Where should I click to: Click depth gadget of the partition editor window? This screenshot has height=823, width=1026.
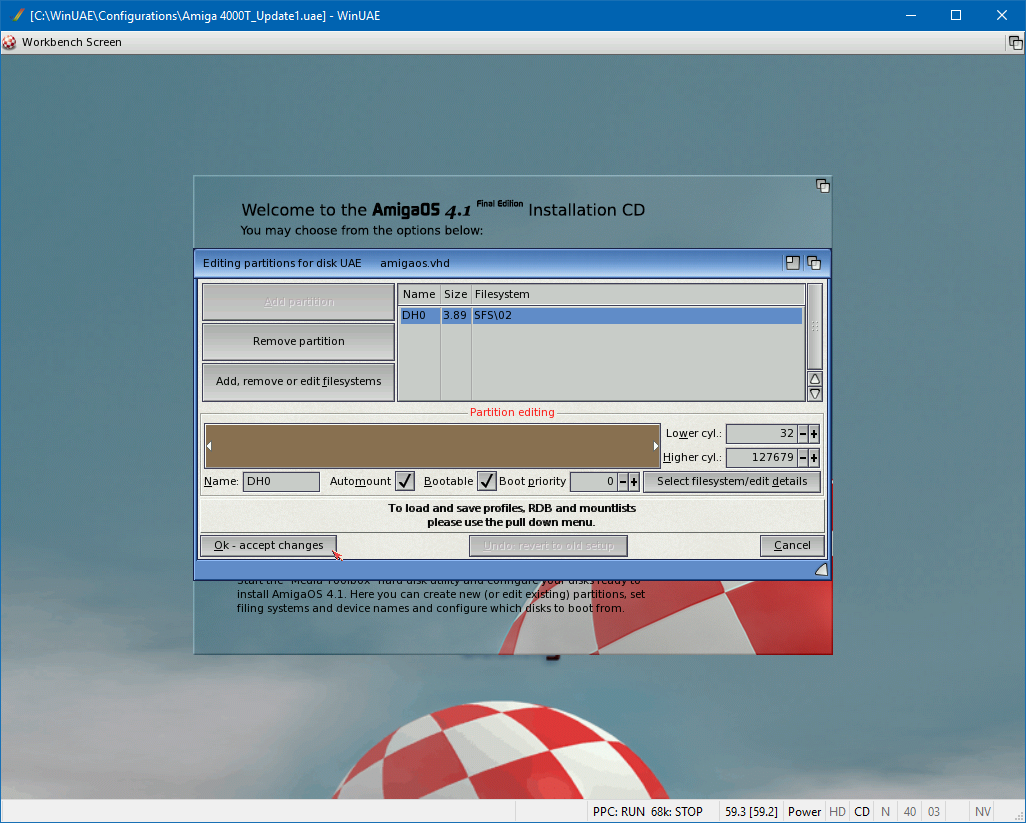[814, 263]
